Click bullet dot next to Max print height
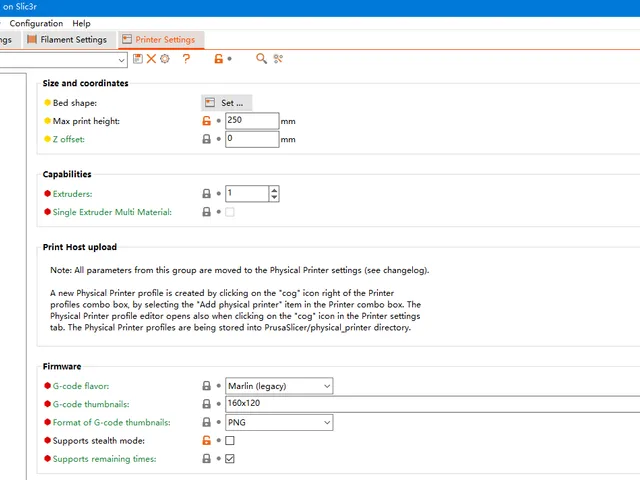Image resolution: width=640 pixels, height=480 pixels. [219, 121]
